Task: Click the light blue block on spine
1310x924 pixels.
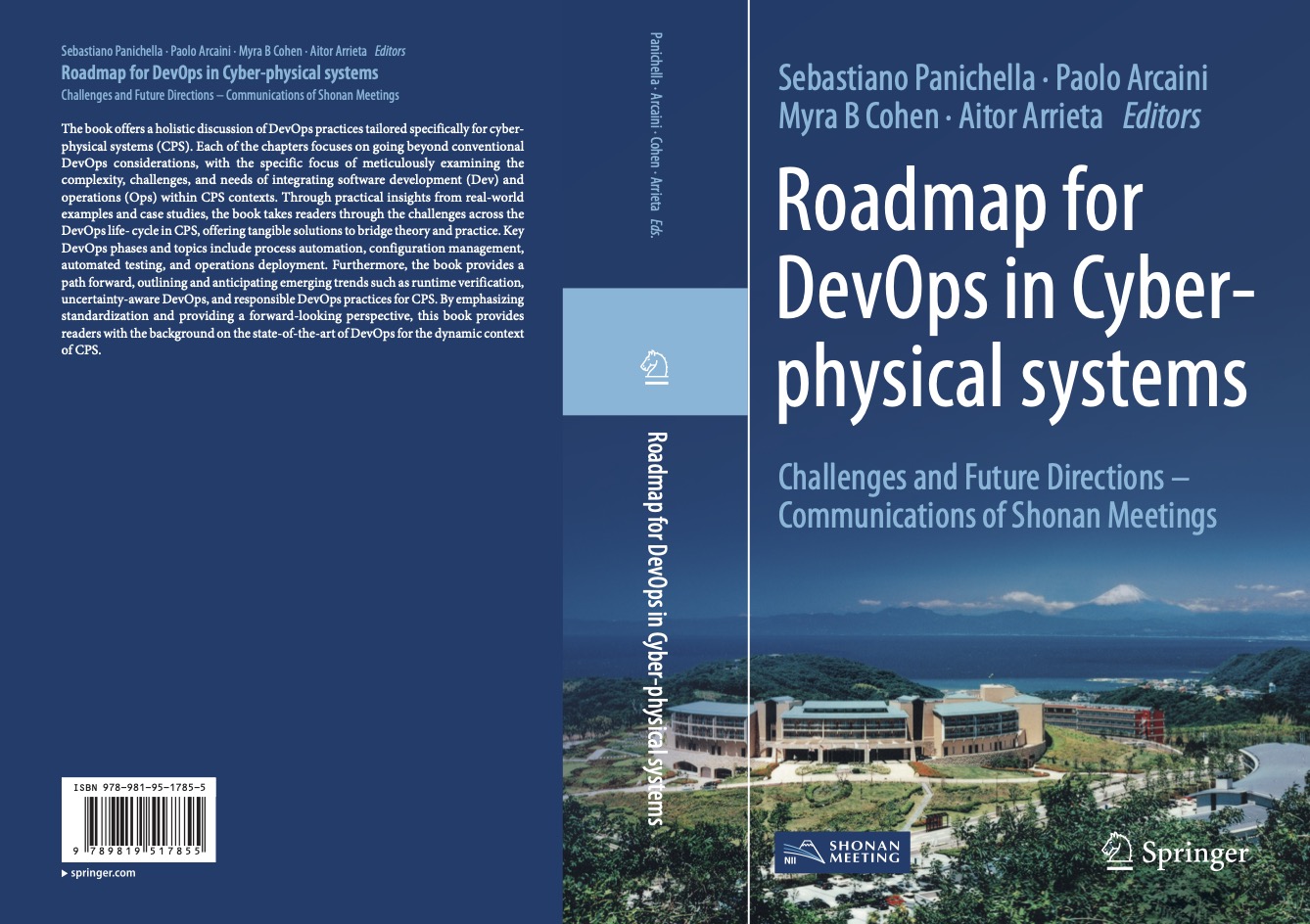Action: click(x=655, y=323)
